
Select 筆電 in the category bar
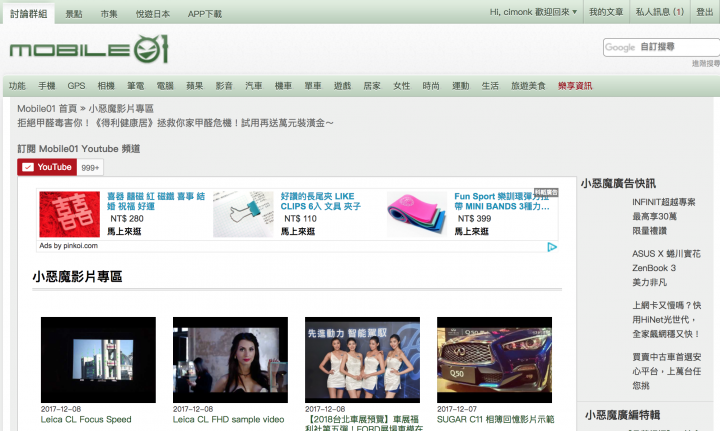tap(135, 86)
